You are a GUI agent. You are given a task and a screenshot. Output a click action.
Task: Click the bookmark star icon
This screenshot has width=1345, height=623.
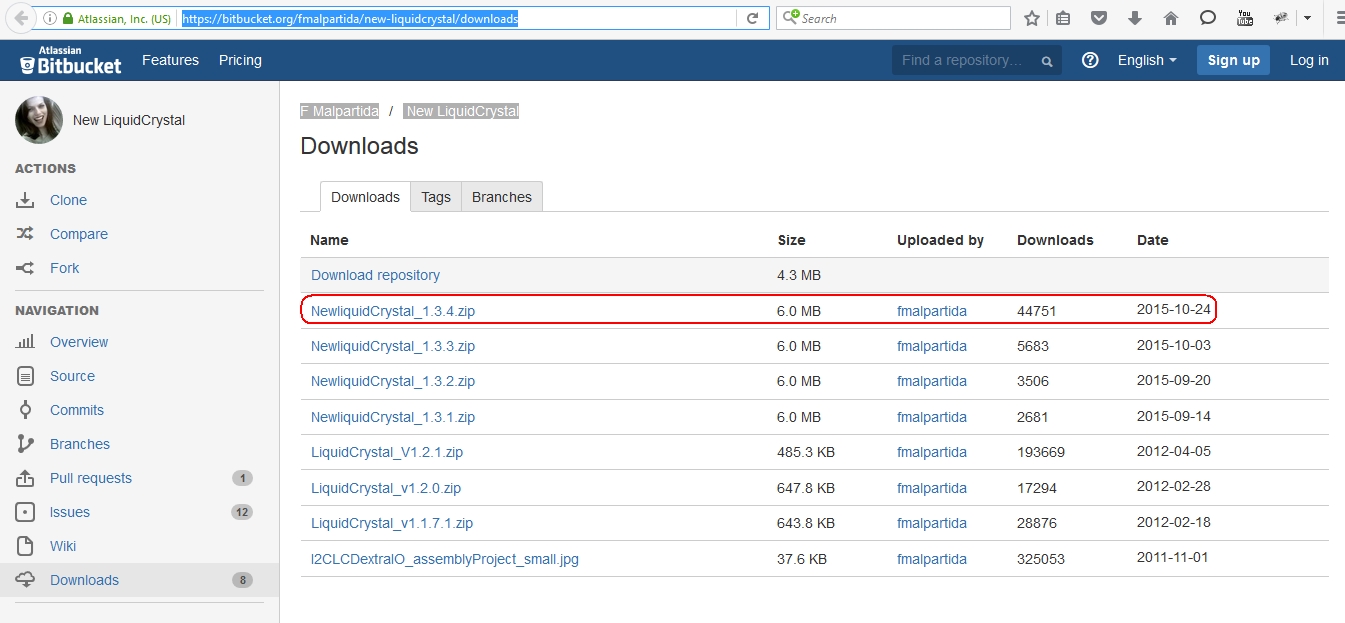1032,18
